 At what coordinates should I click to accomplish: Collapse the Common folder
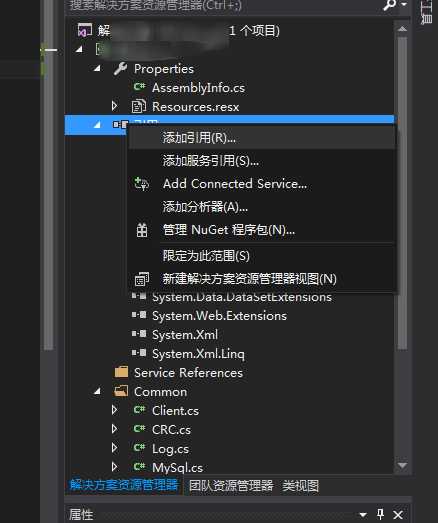pos(97,391)
